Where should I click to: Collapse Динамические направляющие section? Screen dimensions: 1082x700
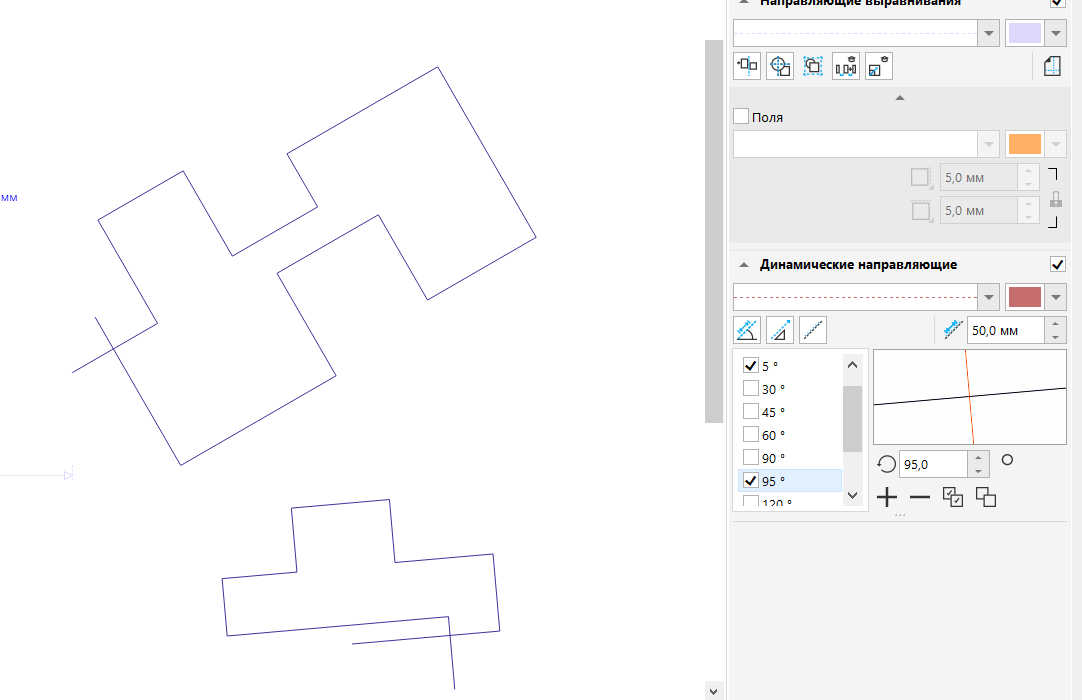click(744, 264)
